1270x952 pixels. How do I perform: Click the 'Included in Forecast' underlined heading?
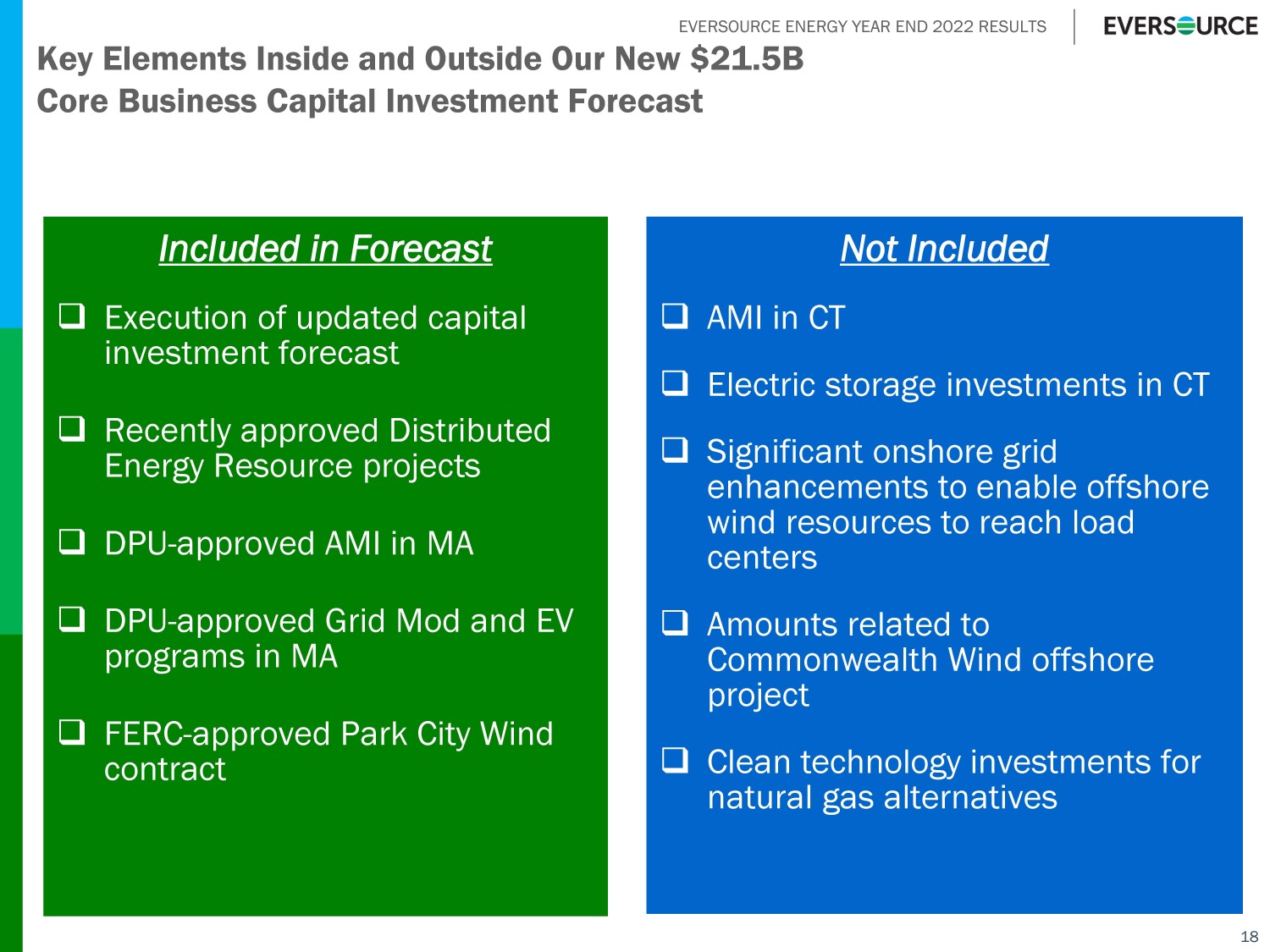[325, 249]
